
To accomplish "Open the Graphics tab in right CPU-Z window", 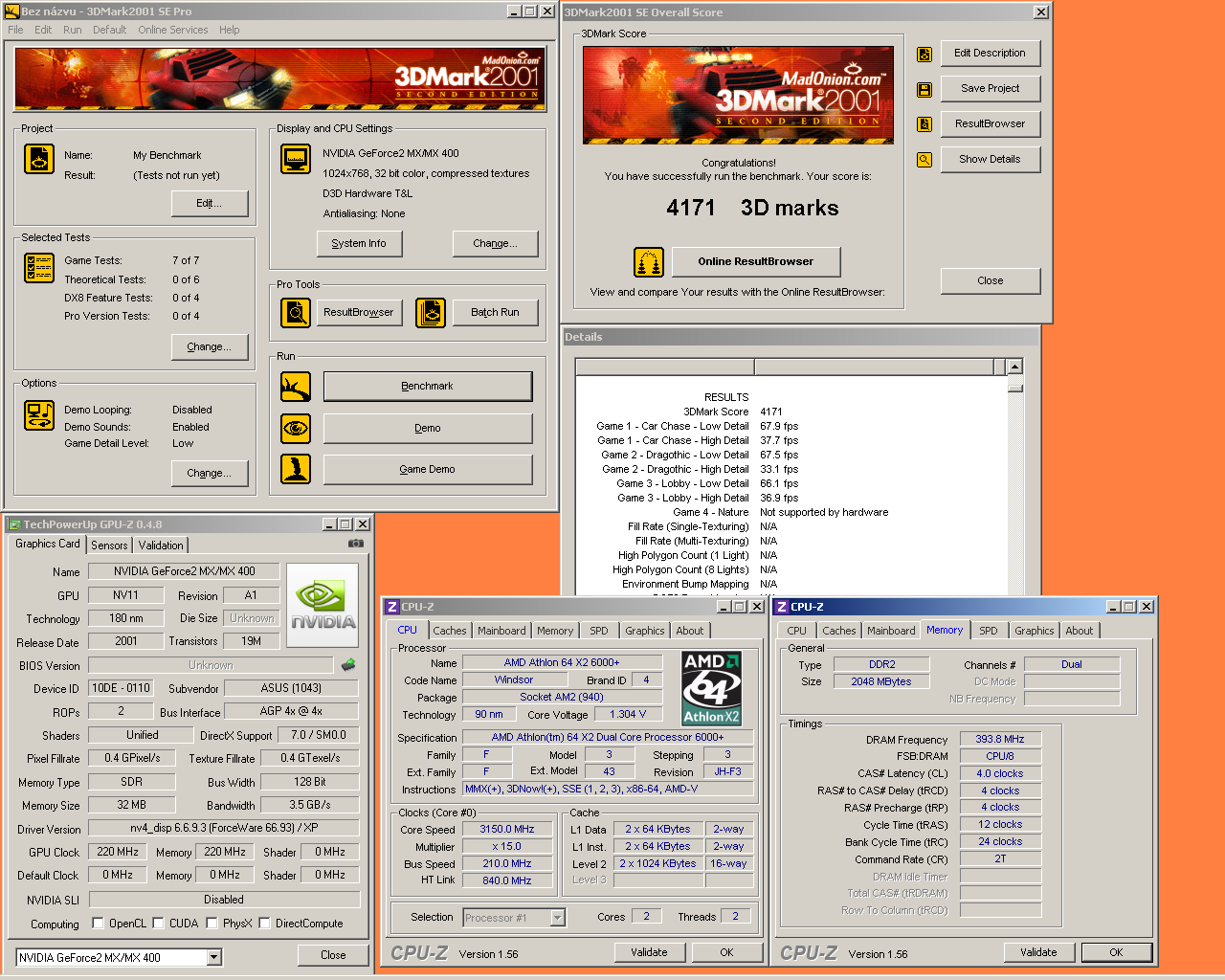I will pyautogui.click(x=1035, y=631).
